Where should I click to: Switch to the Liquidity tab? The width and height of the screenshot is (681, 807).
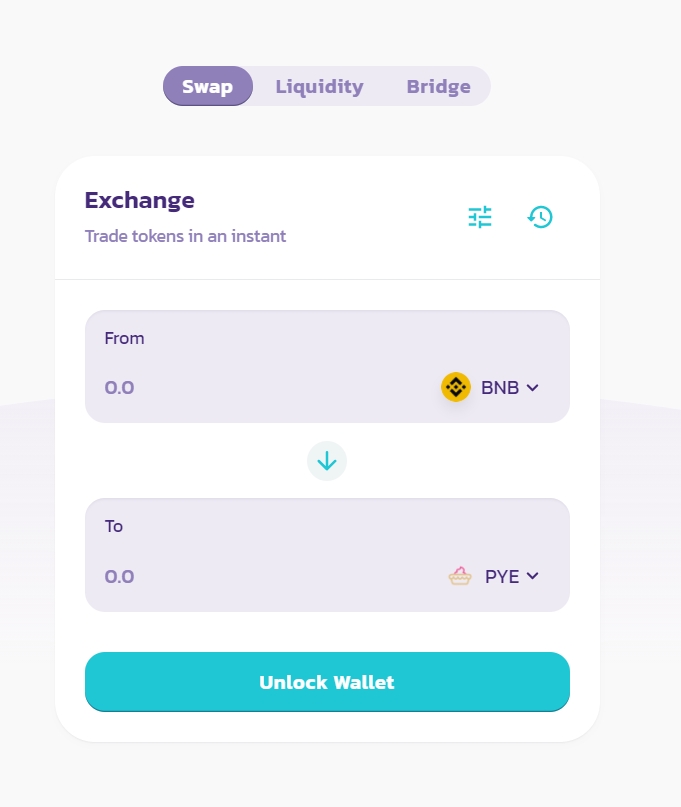click(319, 86)
